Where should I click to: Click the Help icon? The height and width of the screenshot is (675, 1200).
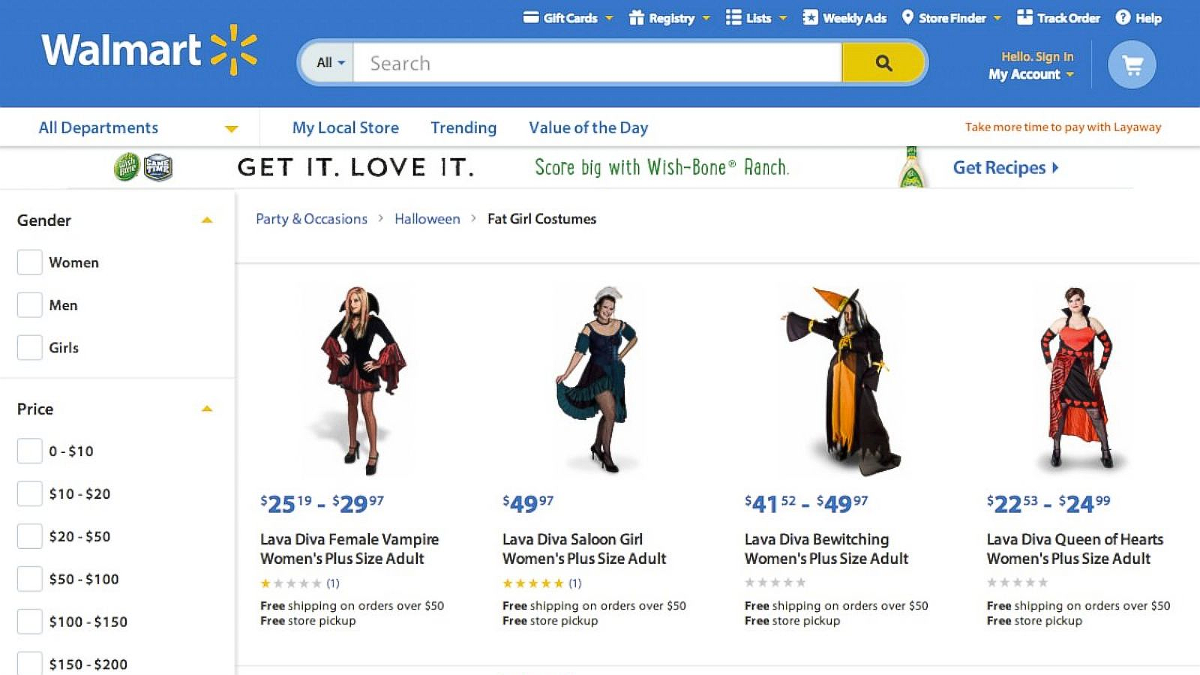(1124, 17)
